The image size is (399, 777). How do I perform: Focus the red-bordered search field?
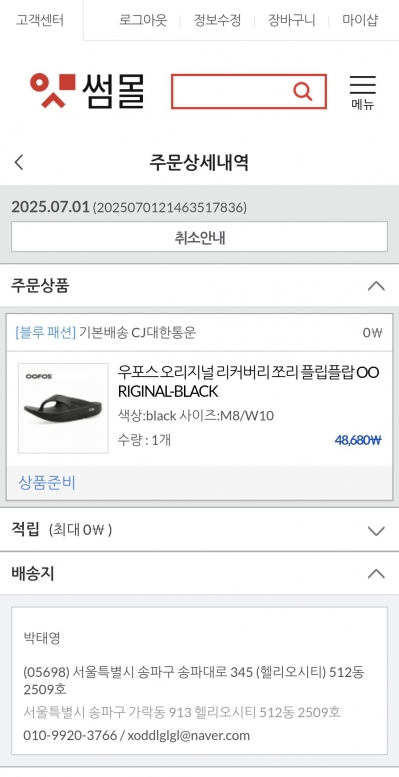pyautogui.click(x=233, y=91)
